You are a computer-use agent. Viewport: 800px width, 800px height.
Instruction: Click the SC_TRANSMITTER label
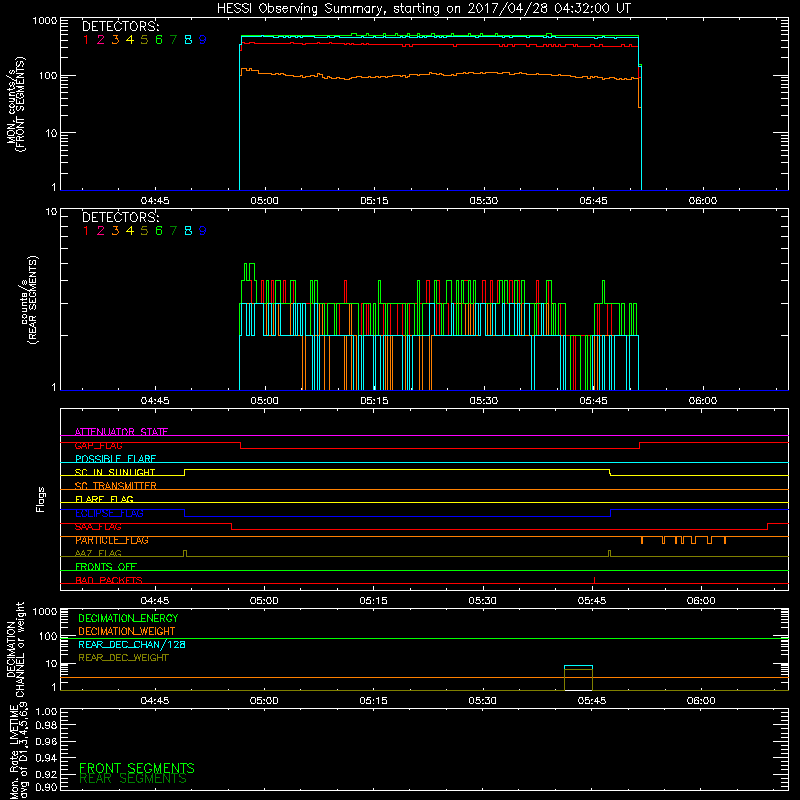(x=115, y=486)
